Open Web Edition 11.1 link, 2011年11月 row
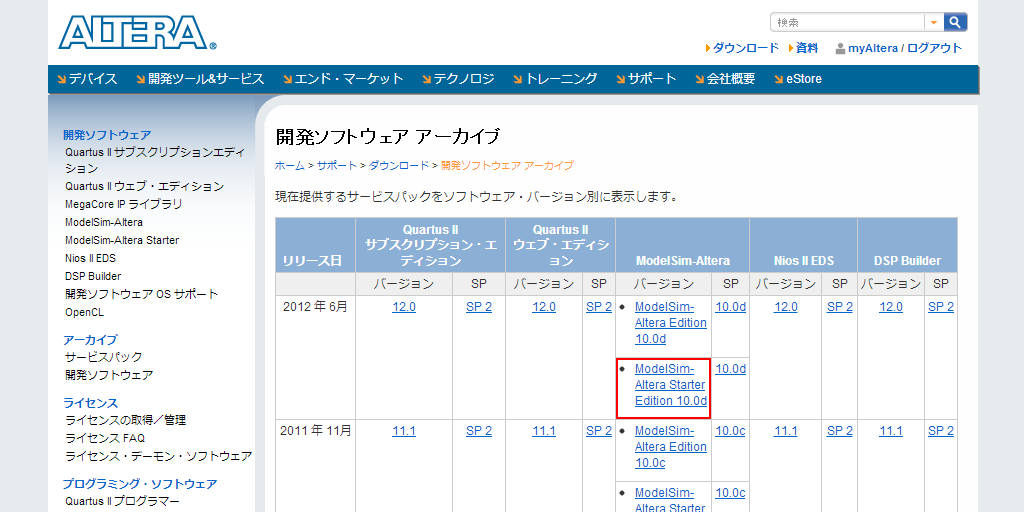 (544, 431)
